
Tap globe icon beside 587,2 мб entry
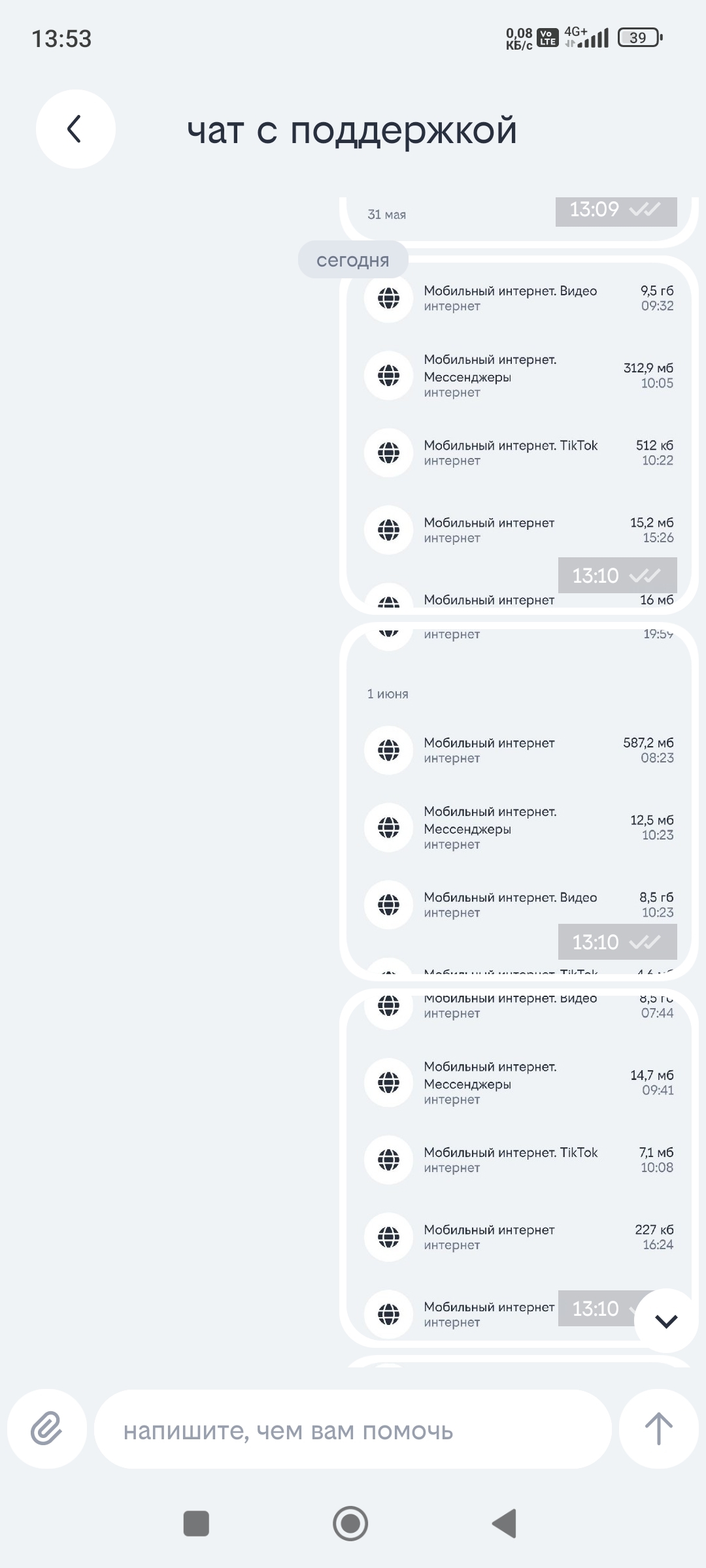tap(389, 750)
